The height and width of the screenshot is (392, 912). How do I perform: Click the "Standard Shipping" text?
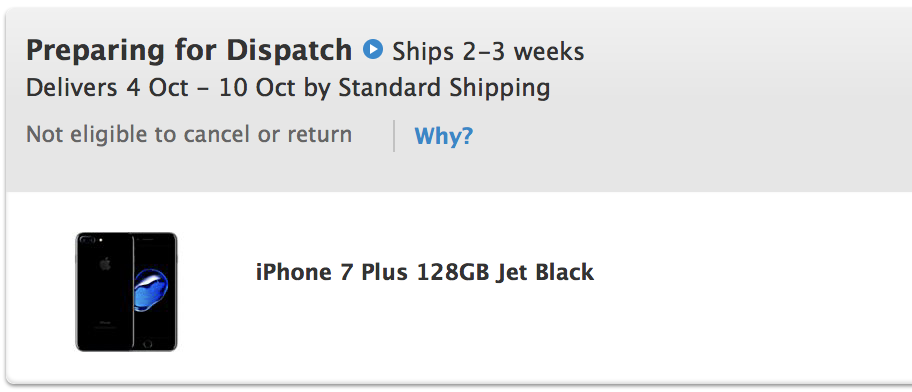tap(444, 88)
